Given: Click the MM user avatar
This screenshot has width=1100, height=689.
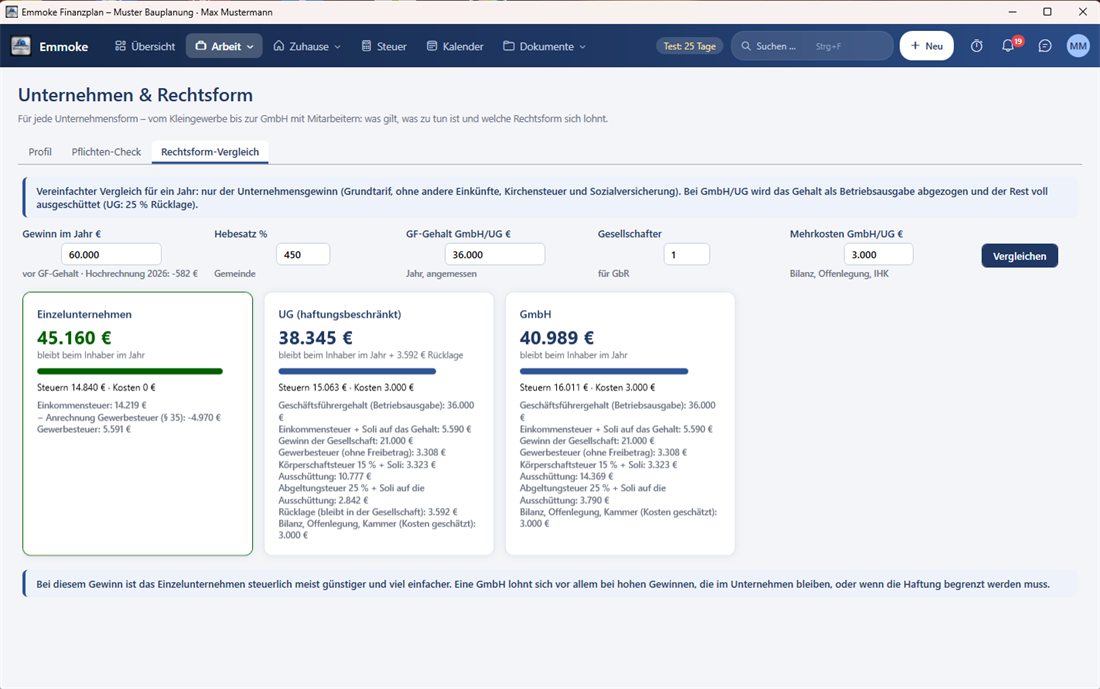Looking at the screenshot, I should (x=1078, y=46).
